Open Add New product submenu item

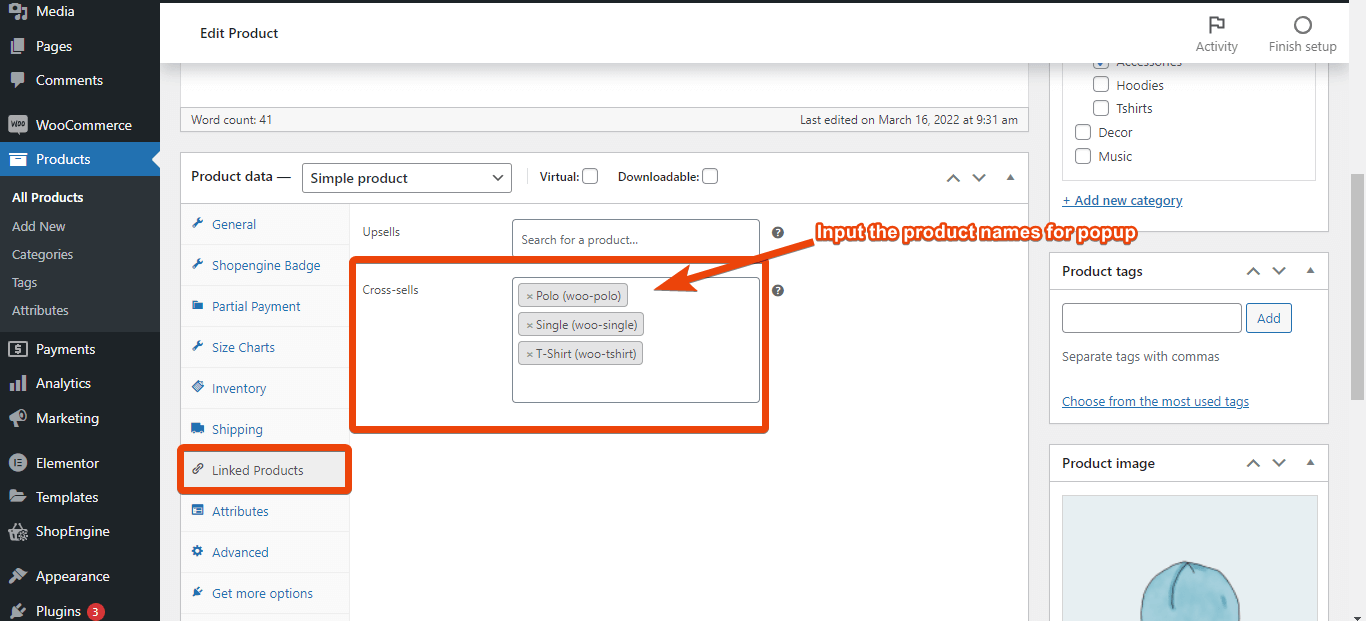39,226
